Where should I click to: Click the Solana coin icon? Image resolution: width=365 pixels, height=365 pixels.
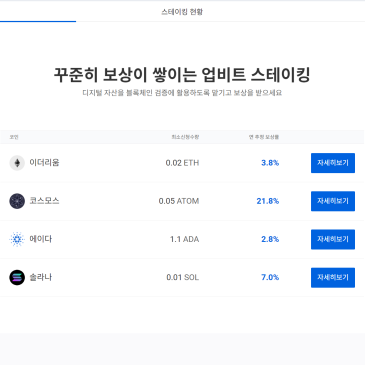pos(17,277)
